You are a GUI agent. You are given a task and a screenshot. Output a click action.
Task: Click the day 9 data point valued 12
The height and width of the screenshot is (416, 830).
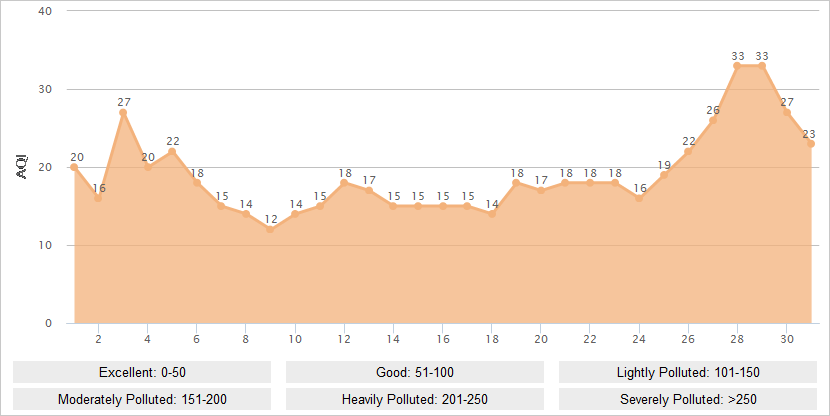coord(270,230)
